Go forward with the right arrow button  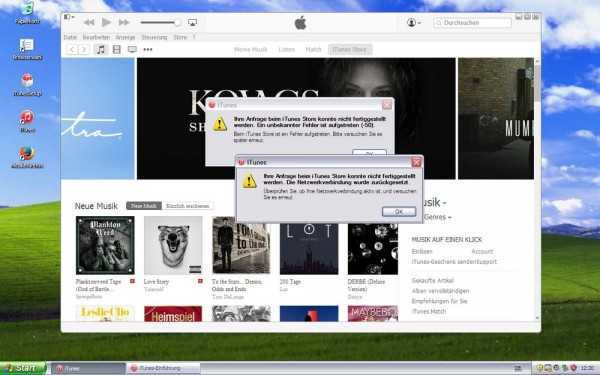pyautogui.click(x=84, y=49)
